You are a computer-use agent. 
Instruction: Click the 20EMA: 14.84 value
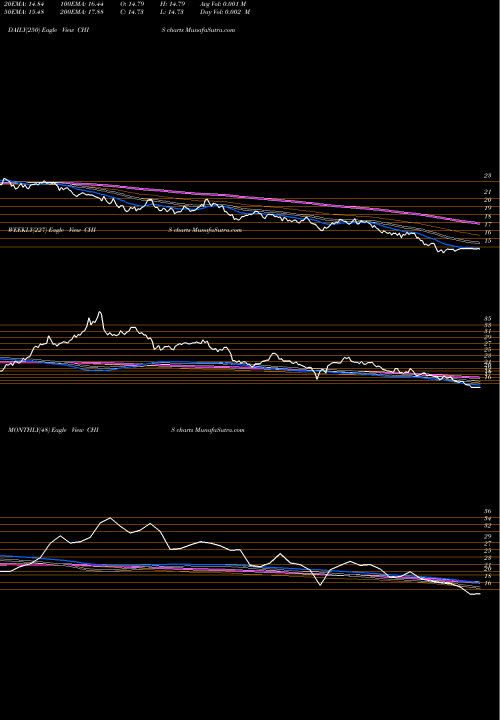[22, 4]
